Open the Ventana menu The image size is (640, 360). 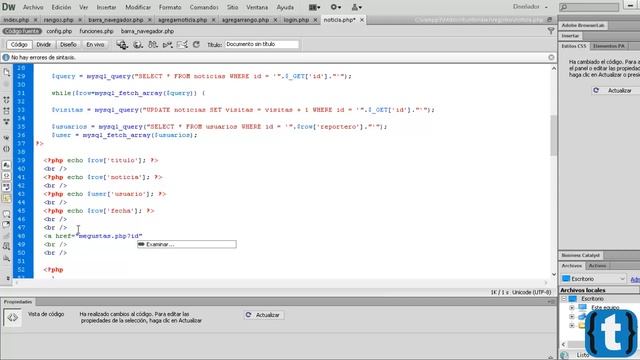(x=257, y=7)
